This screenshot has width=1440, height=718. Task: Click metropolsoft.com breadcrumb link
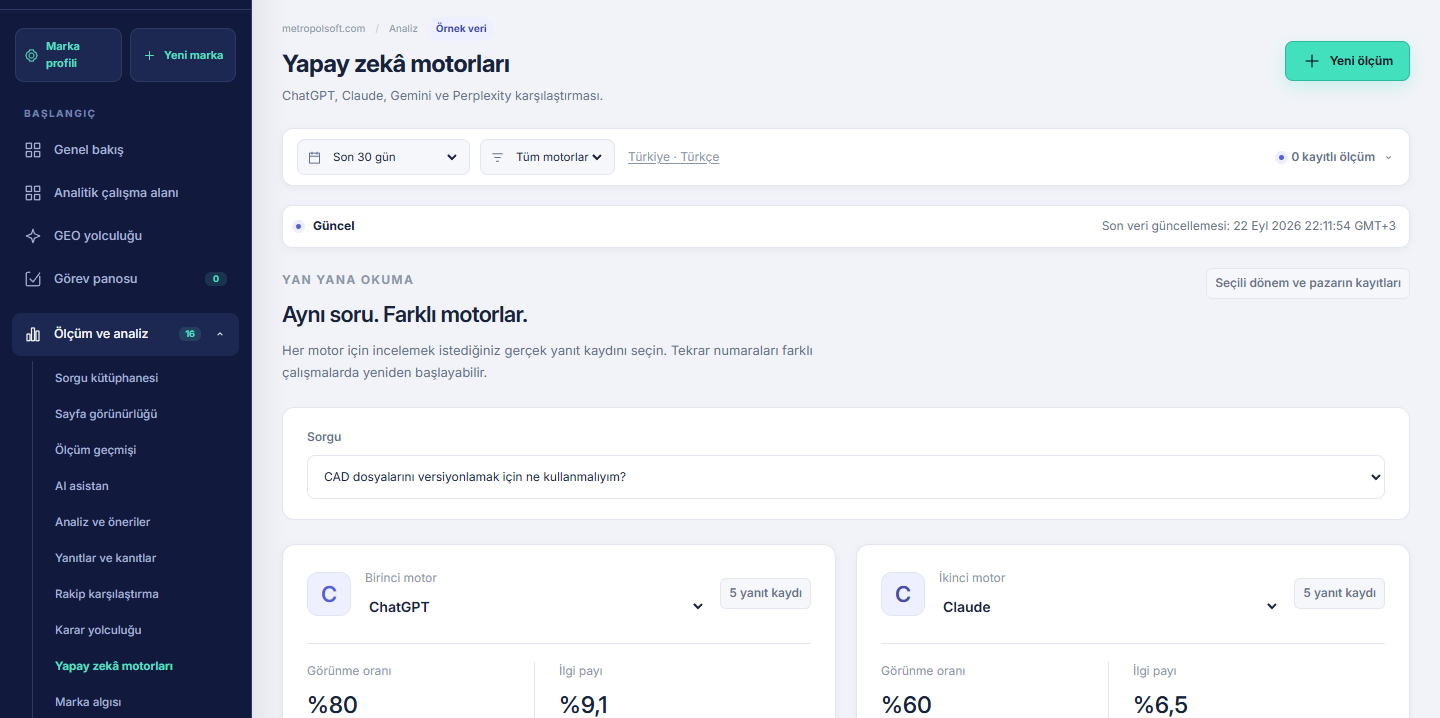324,28
